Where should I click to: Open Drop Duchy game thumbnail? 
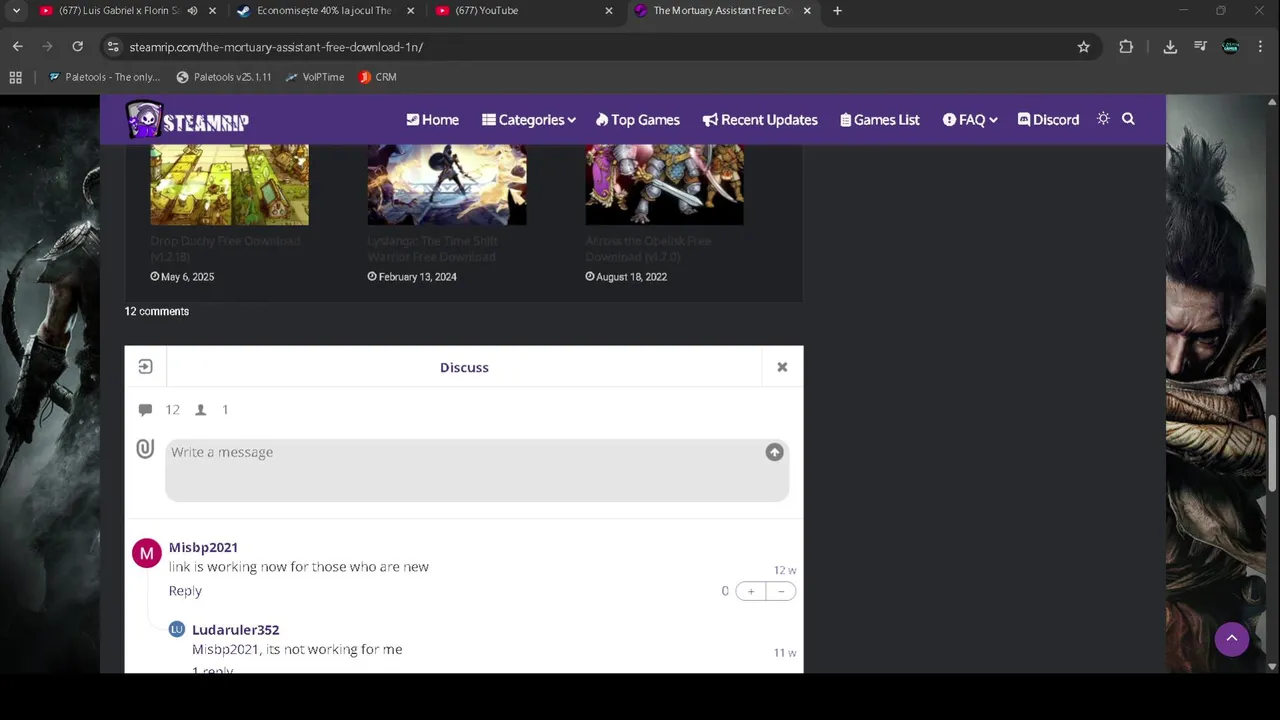[229, 185]
